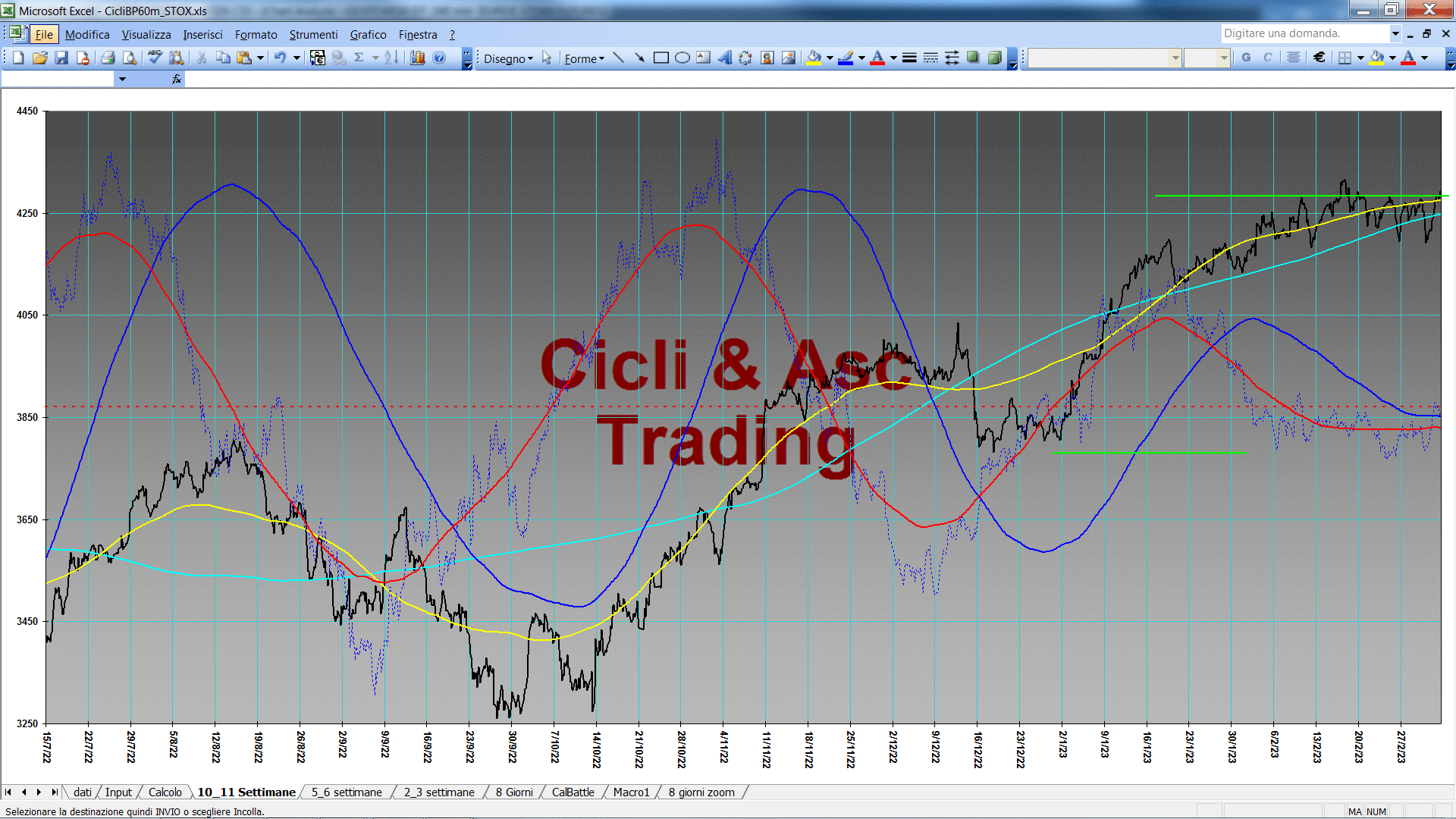The image size is (1456, 819).
Task: Paste using the clipboard icon
Action: click(244, 58)
